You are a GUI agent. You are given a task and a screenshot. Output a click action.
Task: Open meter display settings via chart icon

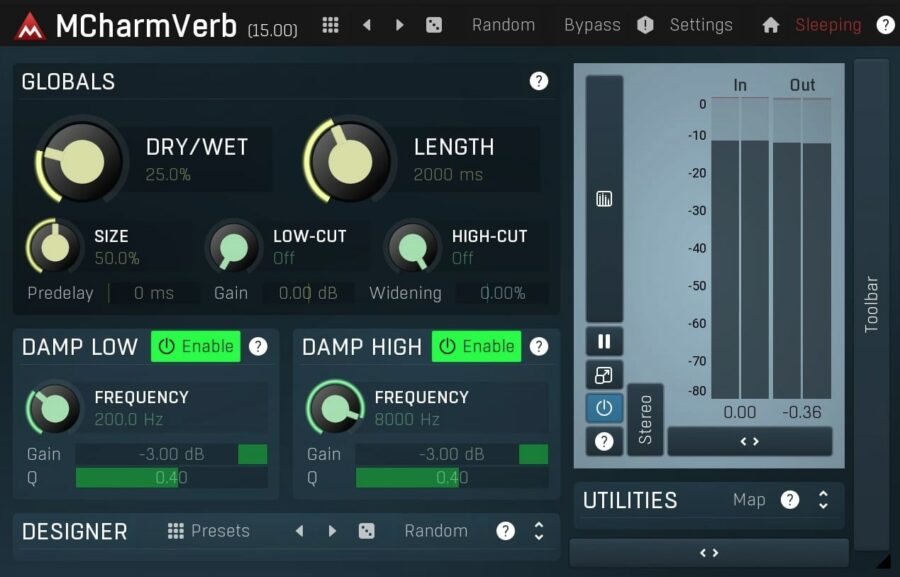pyautogui.click(x=604, y=198)
